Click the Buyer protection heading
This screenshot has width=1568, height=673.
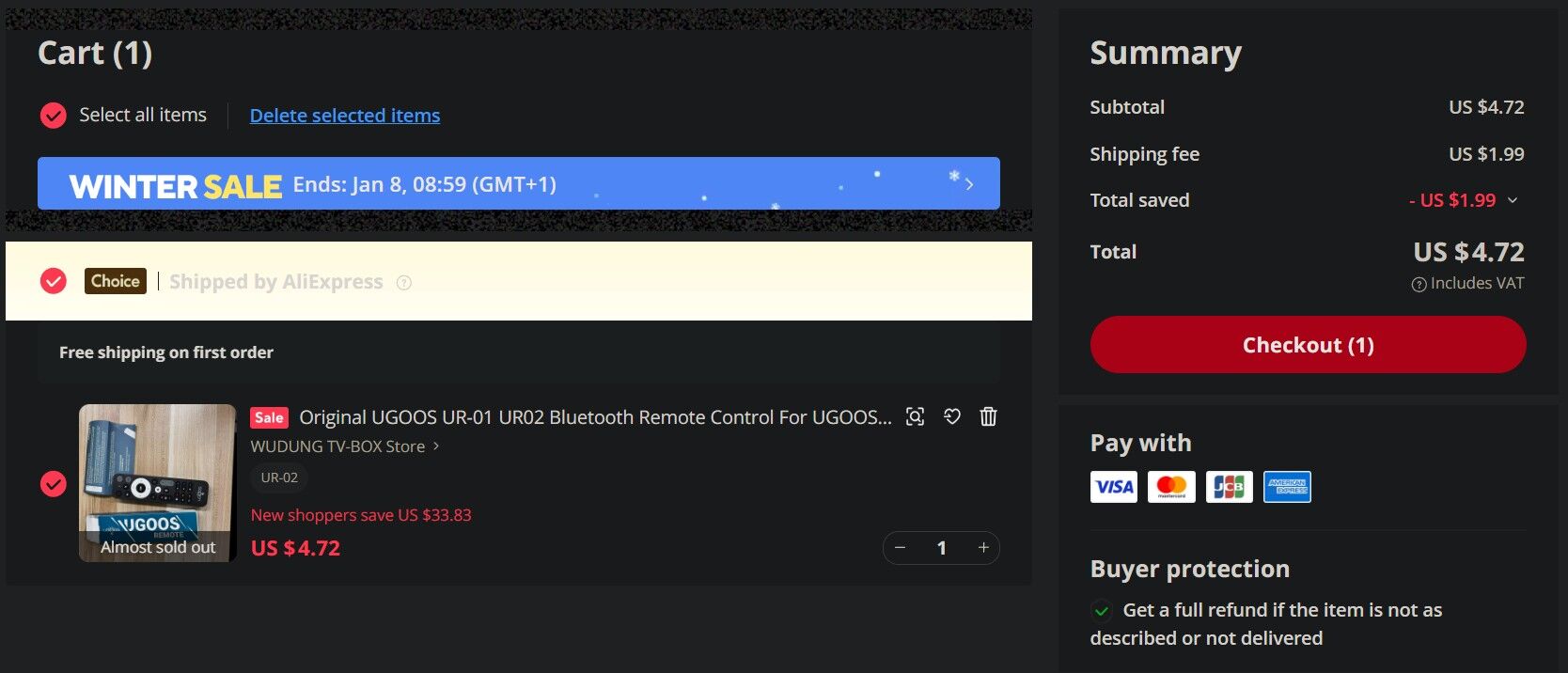(x=1190, y=569)
